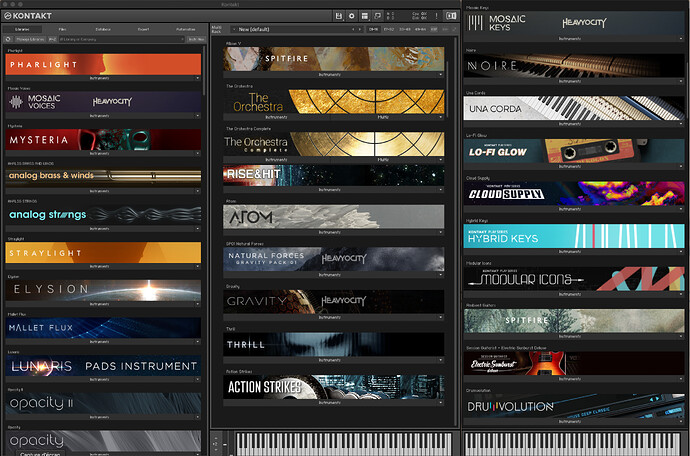Toggle the Instr Nav button
Viewport: 690px width, 456px height.
point(196,39)
